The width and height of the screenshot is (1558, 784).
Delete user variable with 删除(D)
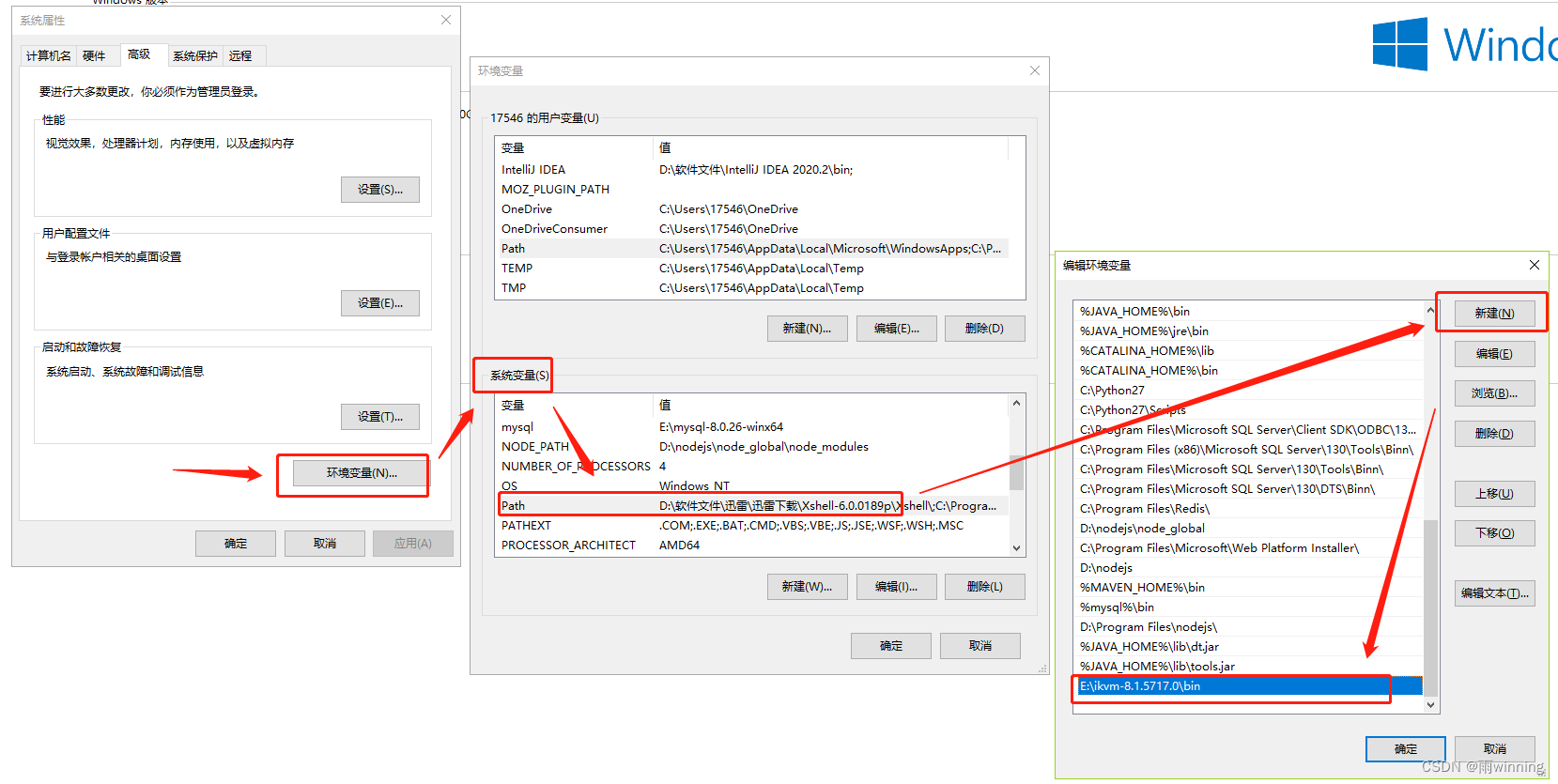tap(984, 329)
